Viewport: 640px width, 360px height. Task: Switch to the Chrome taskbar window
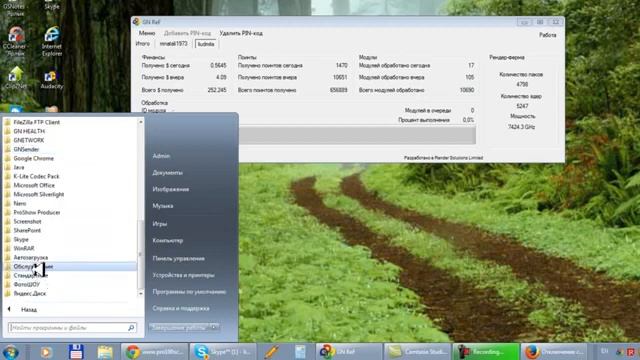point(155,352)
